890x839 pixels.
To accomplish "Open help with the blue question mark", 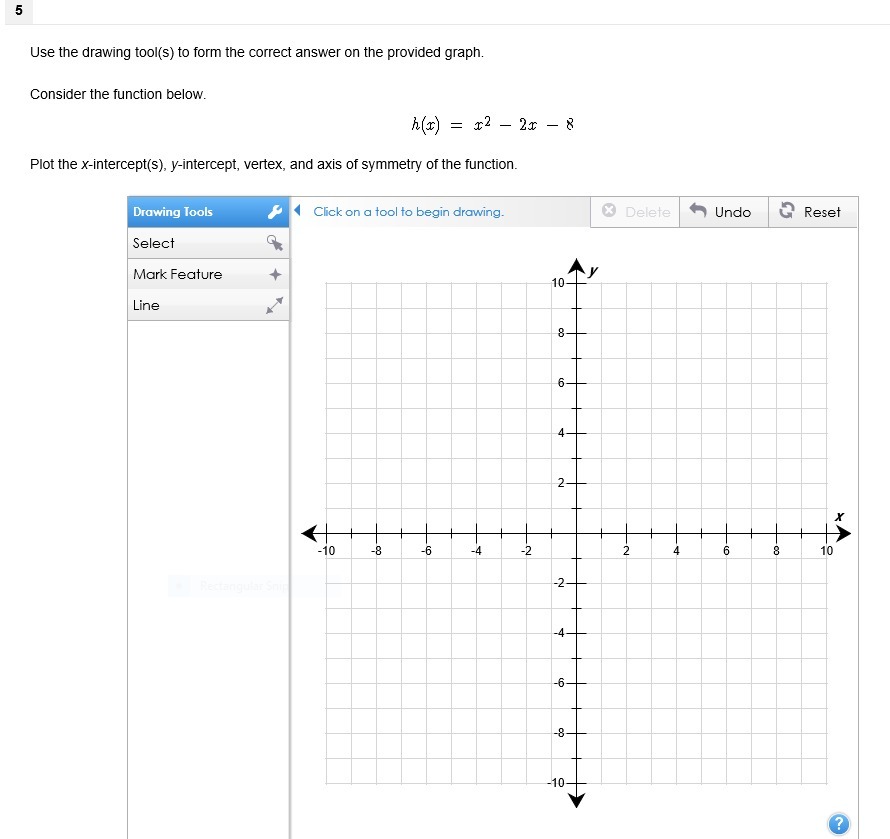I will [x=838, y=824].
